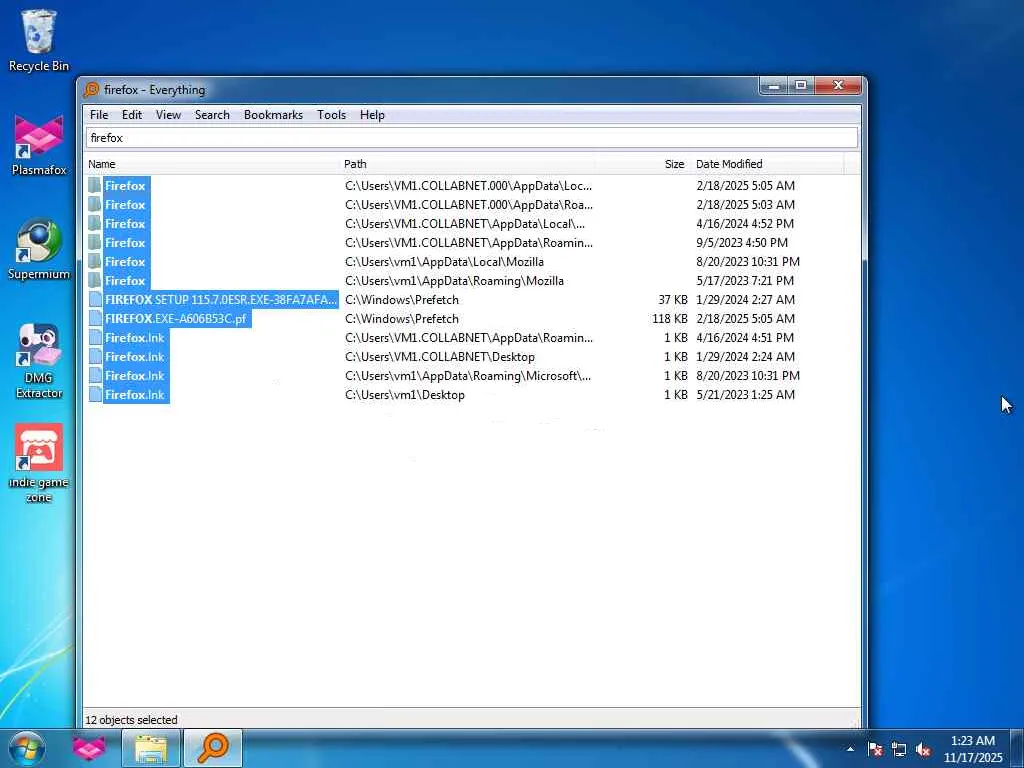Open the Recycle Bin desktop icon

click(39, 39)
